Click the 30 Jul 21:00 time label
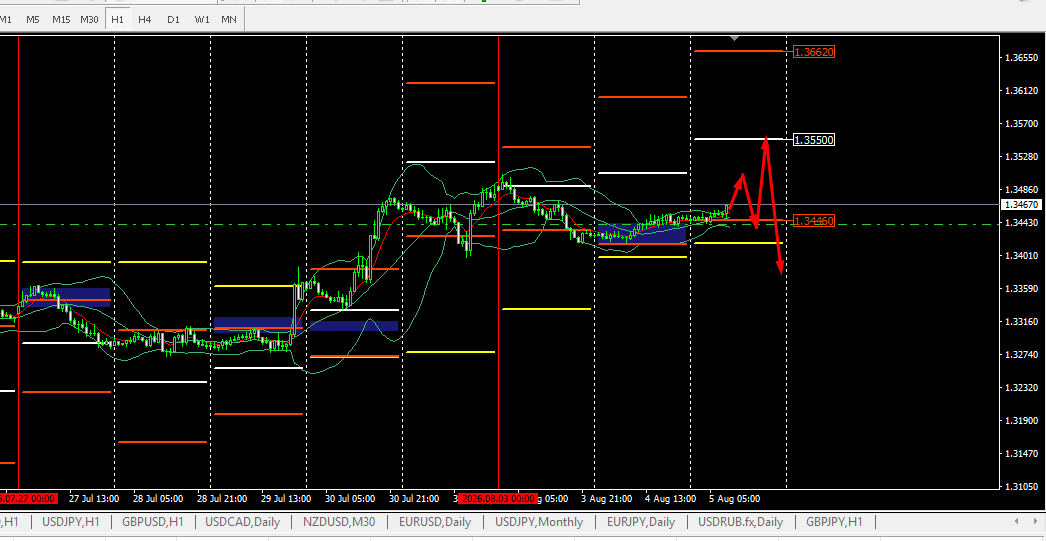The image size is (1046, 541). (414, 498)
